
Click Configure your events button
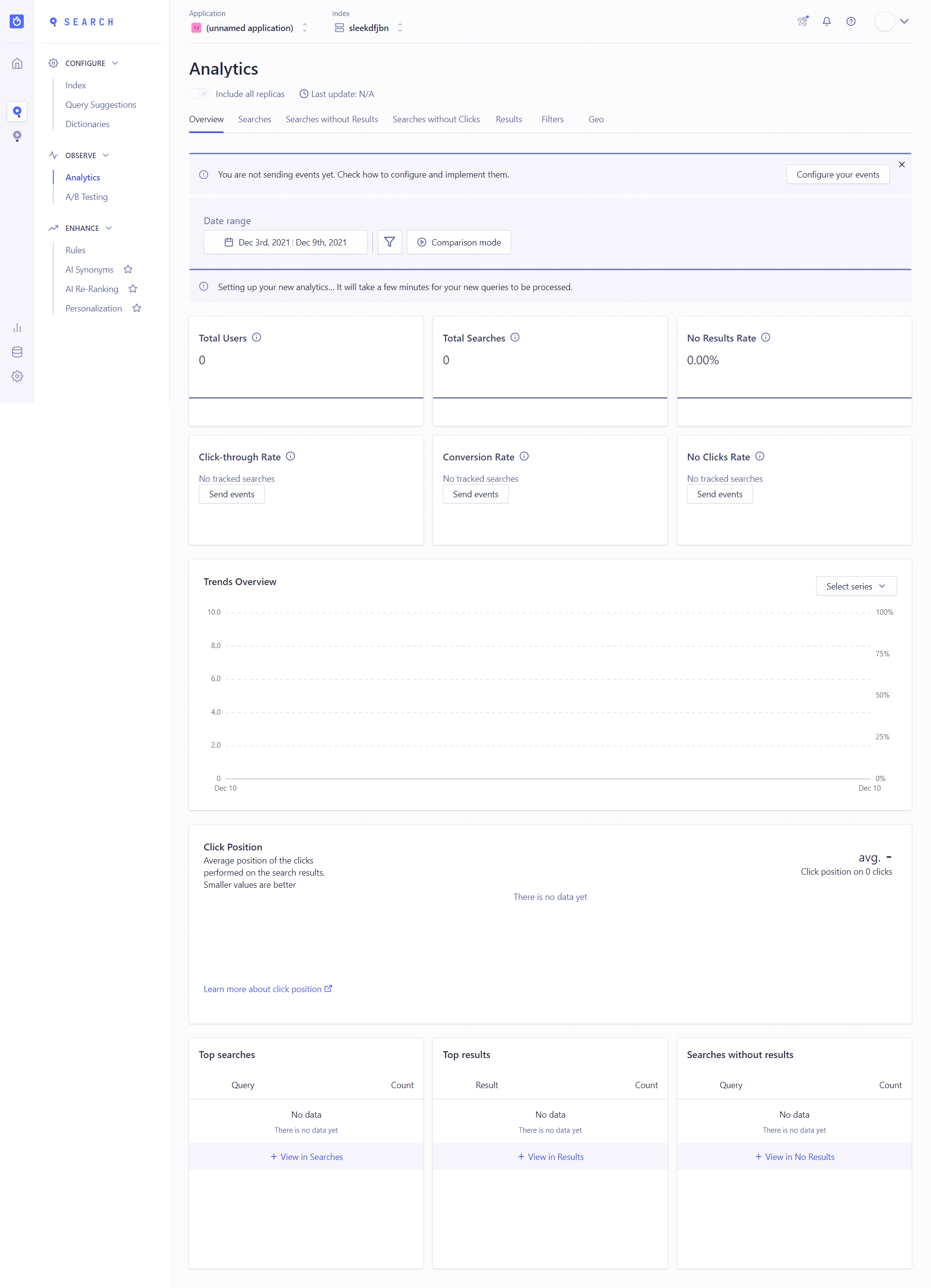(x=837, y=174)
